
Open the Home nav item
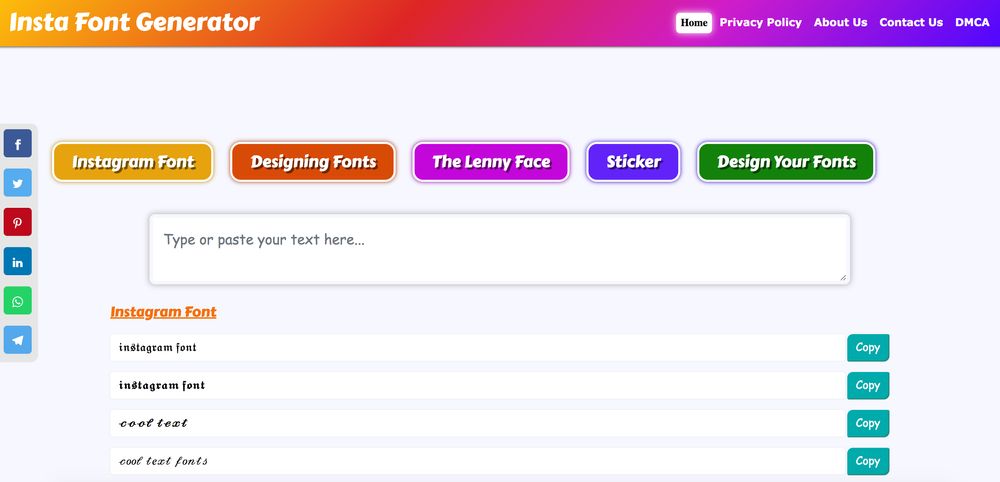point(694,22)
